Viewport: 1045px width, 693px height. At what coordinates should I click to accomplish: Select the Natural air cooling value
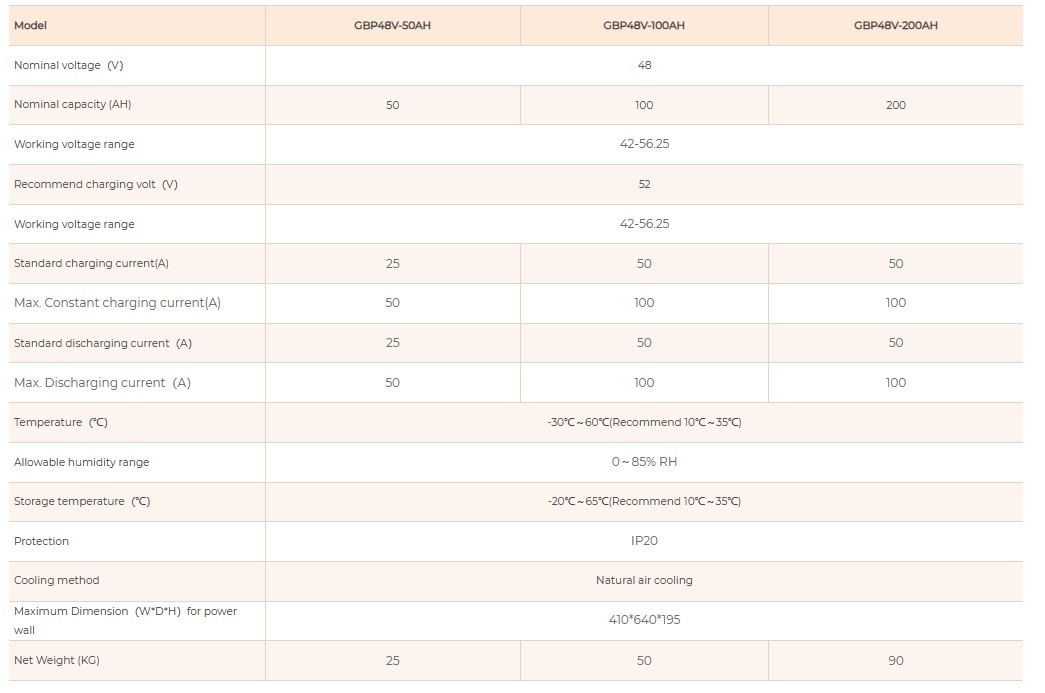click(x=644, y=580)
